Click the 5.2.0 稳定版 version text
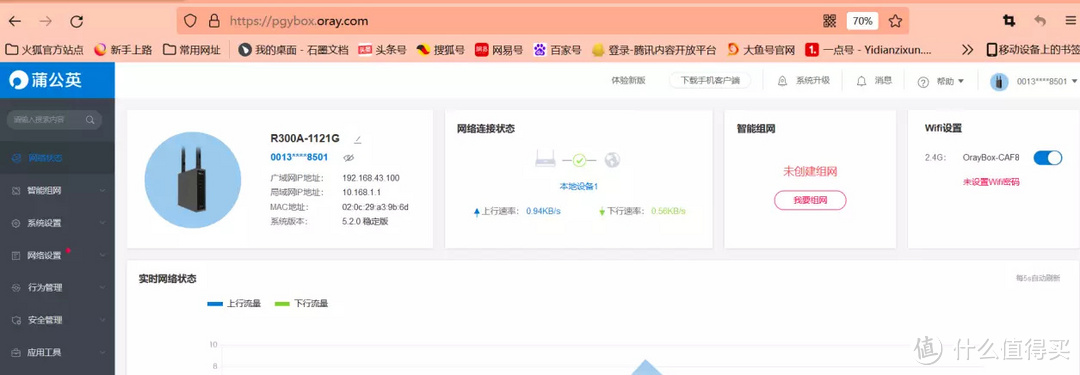 point(366,221)
